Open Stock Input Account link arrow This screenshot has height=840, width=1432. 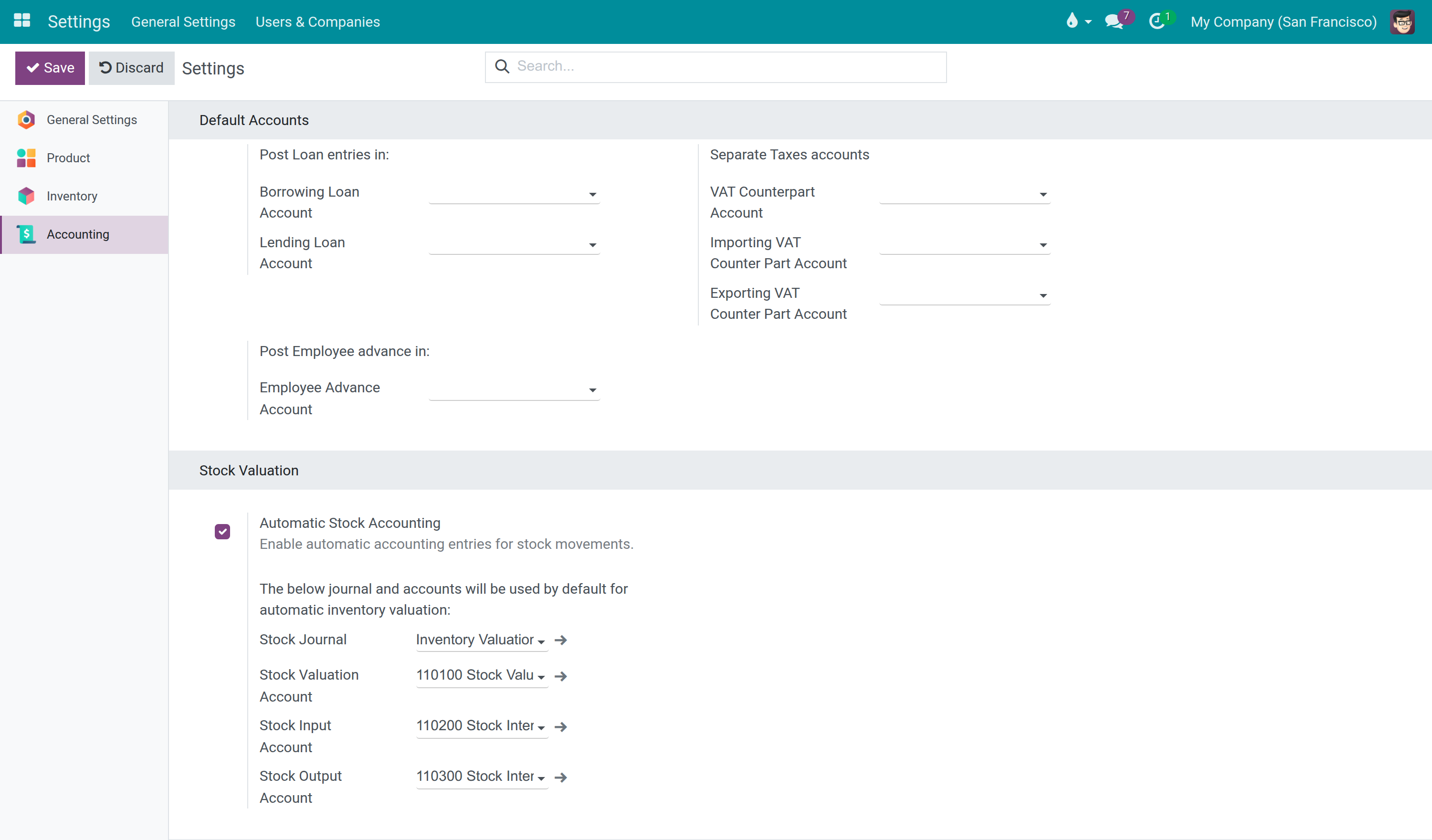click(x=561, y=726)
